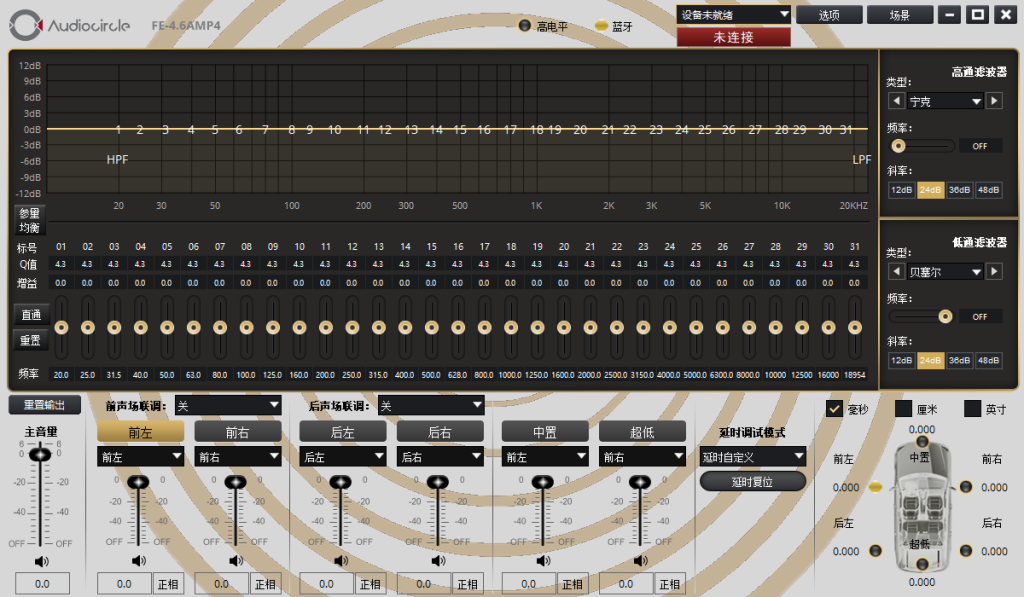Open the 后声场联调 dropdown

coord(431,406)
